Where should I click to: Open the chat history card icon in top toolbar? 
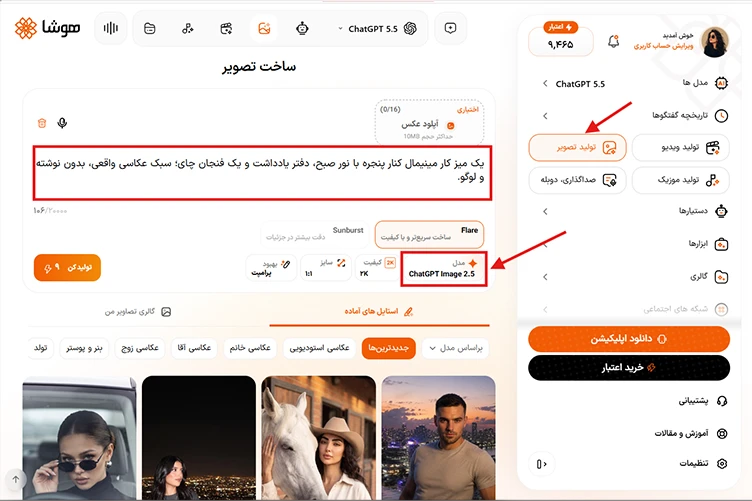pyautogui.click(x=150, y=29)
